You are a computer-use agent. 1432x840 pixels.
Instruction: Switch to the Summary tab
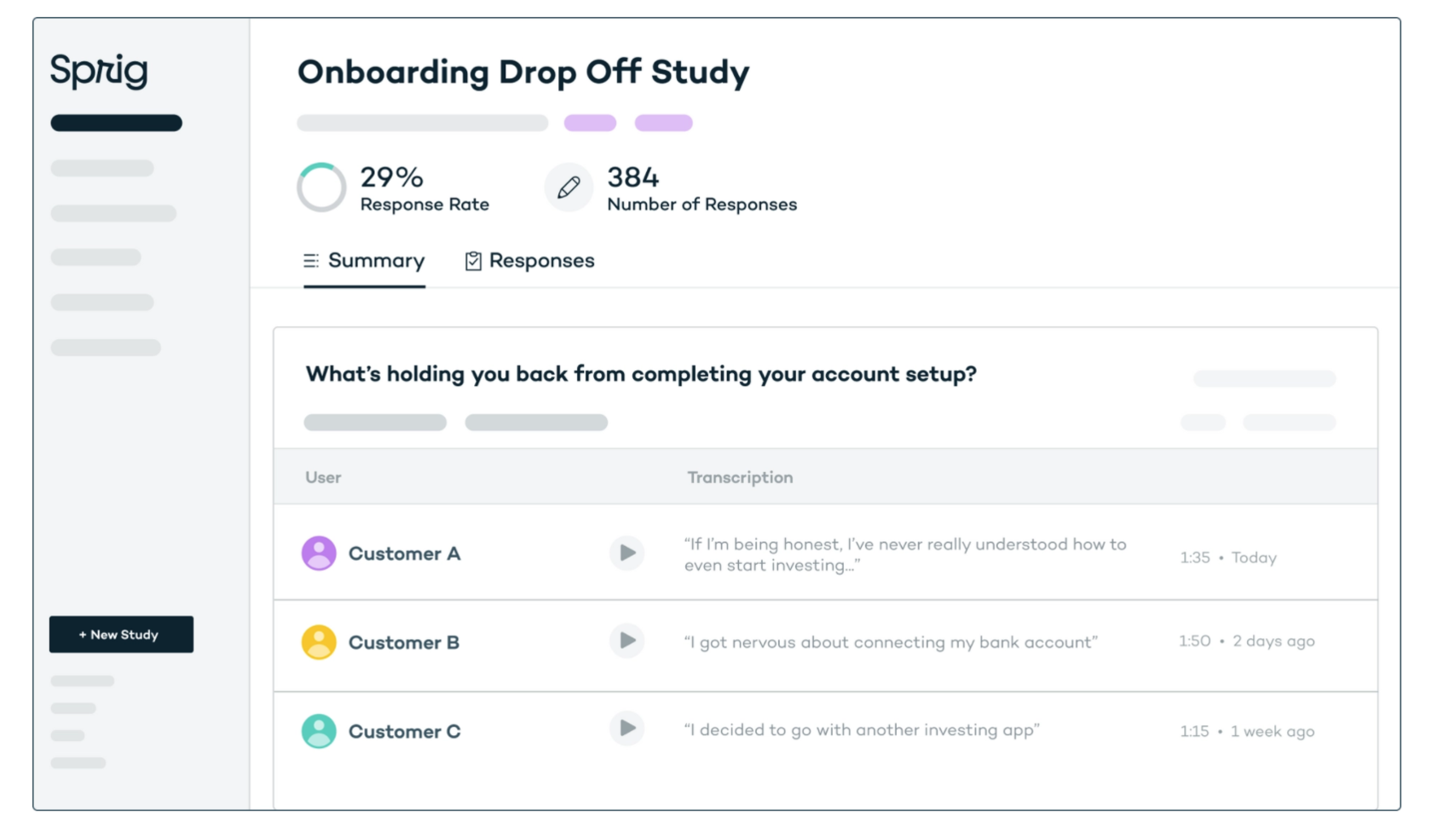(x=364, y=261)
